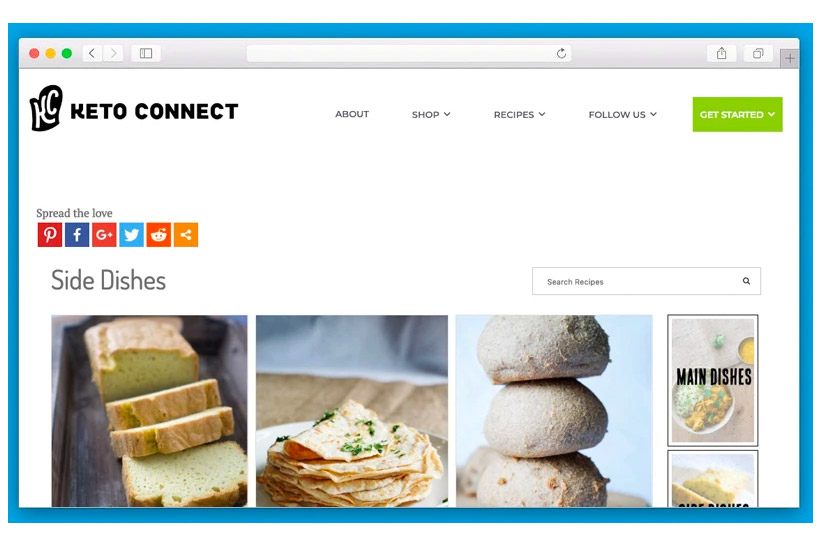Expand the Recipes dropdown menu
Screen dimensions: 822x546
tap(520, 114)
